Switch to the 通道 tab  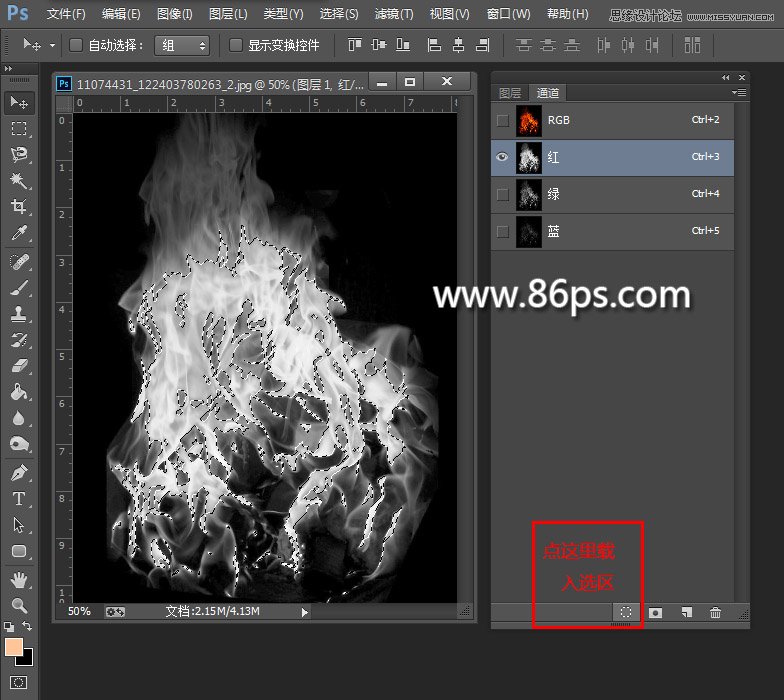click(x=548, y=93)
